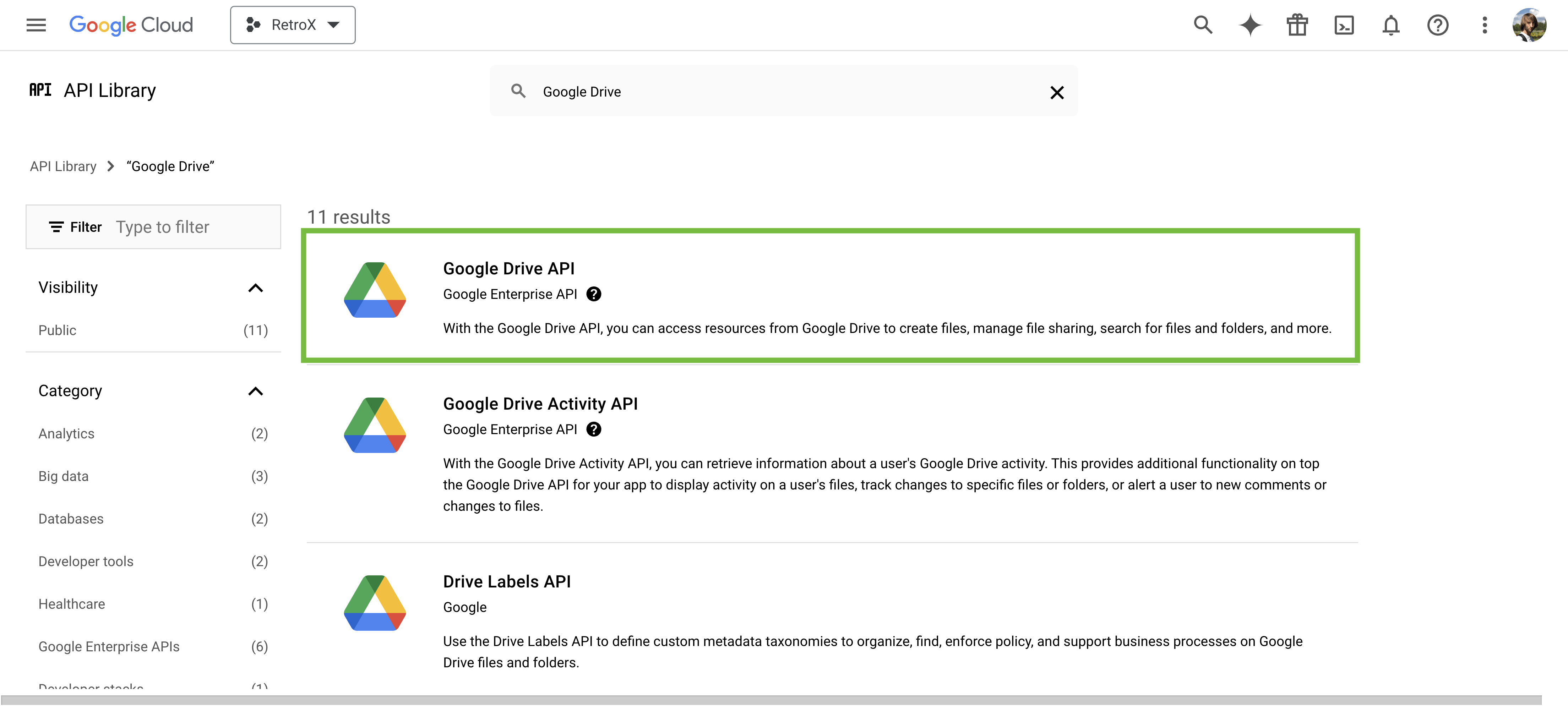The image size is (1568, 706).
Task: Click the gift box free trial icon
Action: click(x=1297, y=25)
